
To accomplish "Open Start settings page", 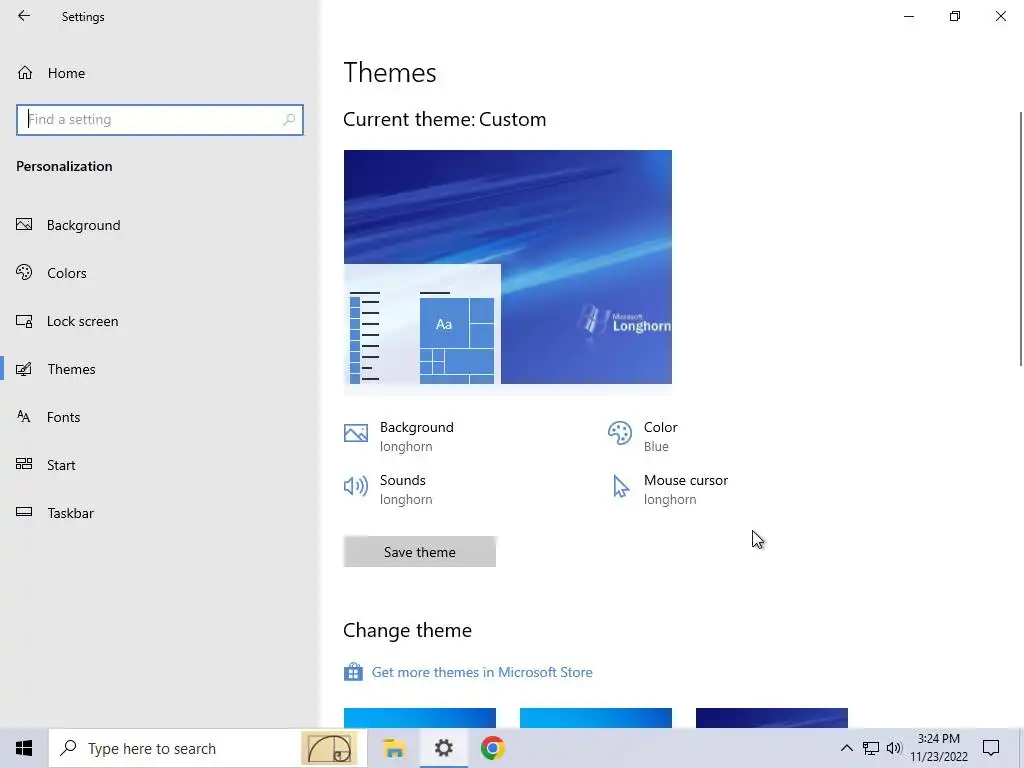I will (61, 465).
